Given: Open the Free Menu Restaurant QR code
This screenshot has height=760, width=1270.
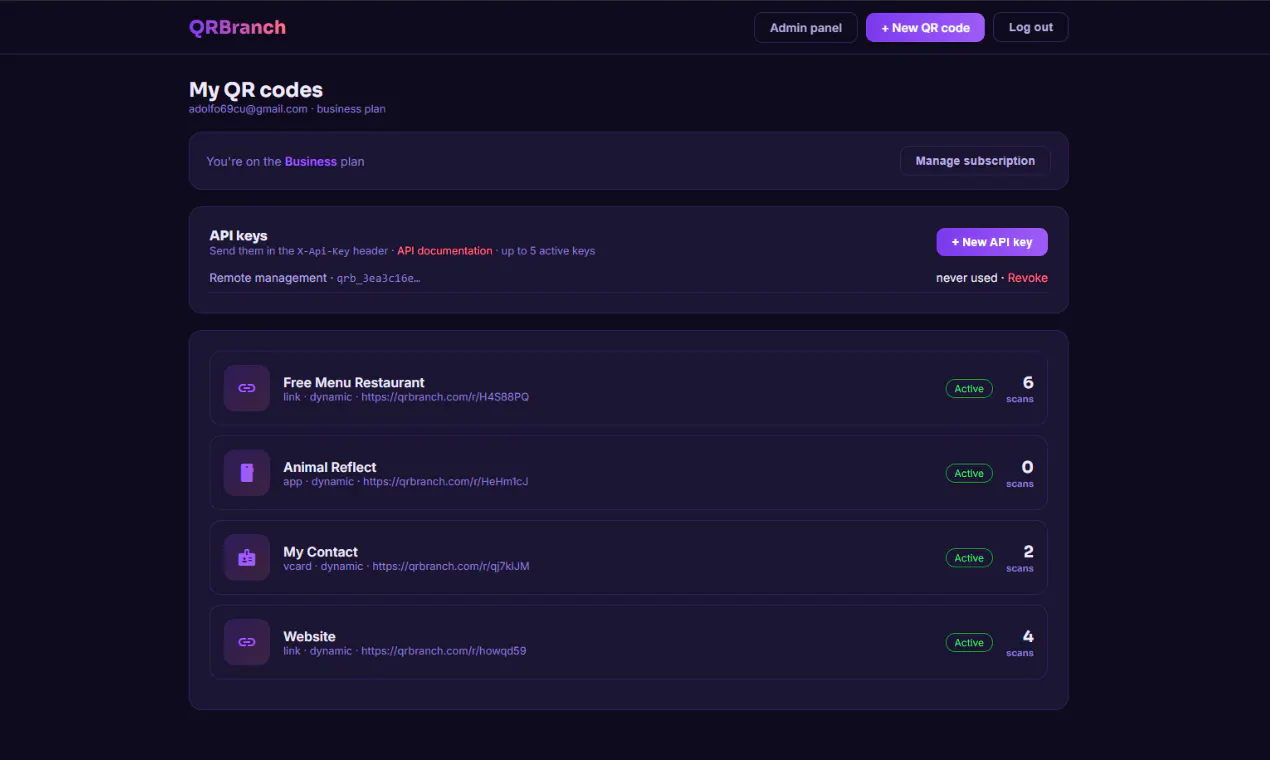Looking at the screenshot, I should click(628, 388).
